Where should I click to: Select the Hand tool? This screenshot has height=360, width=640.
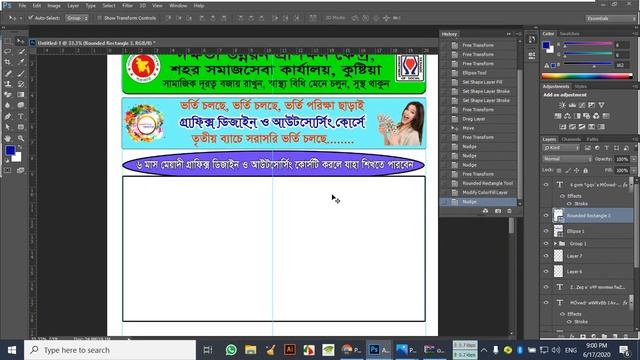[x=8, y=138]
